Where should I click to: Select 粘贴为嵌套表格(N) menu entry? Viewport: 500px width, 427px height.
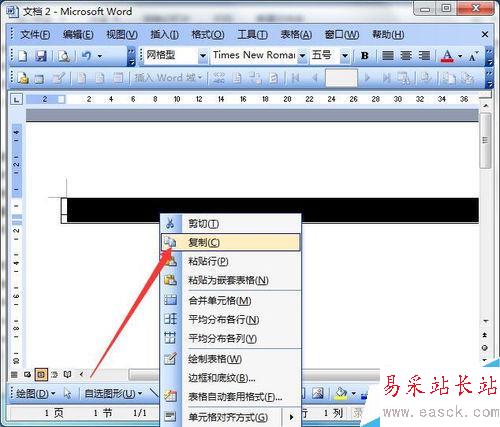(231, 280)
